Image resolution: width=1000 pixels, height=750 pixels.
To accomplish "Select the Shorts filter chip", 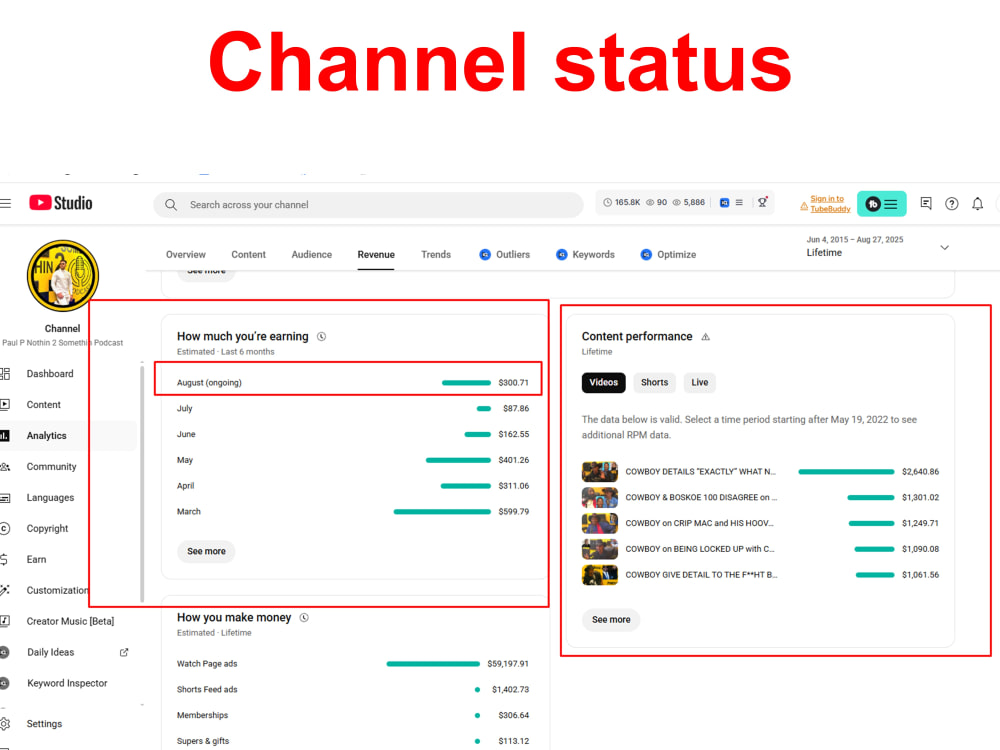I will pyautogui.click(x=654, y=383).
